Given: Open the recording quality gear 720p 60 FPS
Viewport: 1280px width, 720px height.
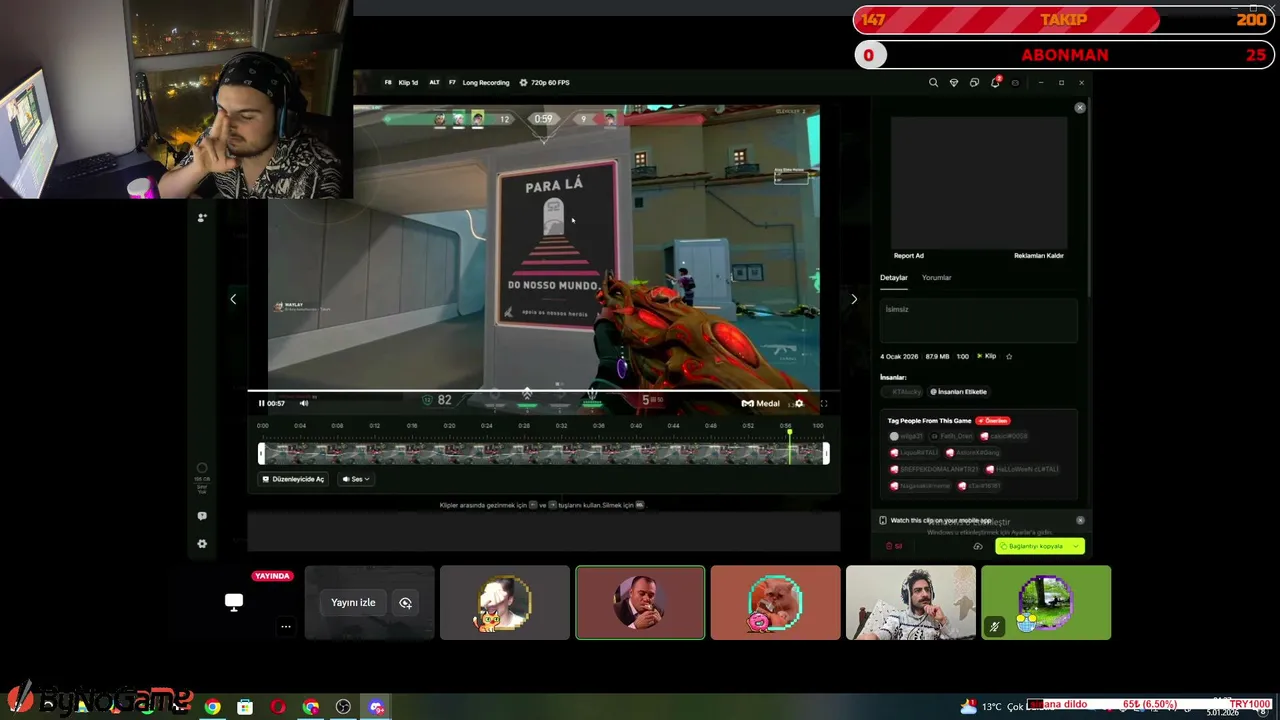Looking at the screenshot, I should point(545,83).
